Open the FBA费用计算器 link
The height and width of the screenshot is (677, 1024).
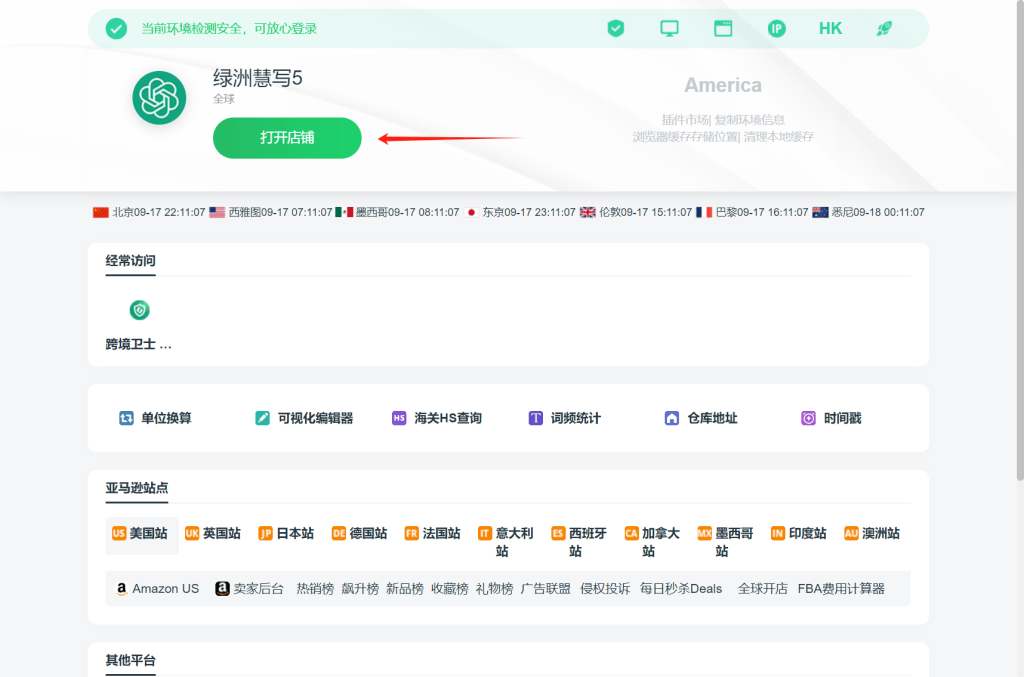pyautogui.click(x=840, y=589)
